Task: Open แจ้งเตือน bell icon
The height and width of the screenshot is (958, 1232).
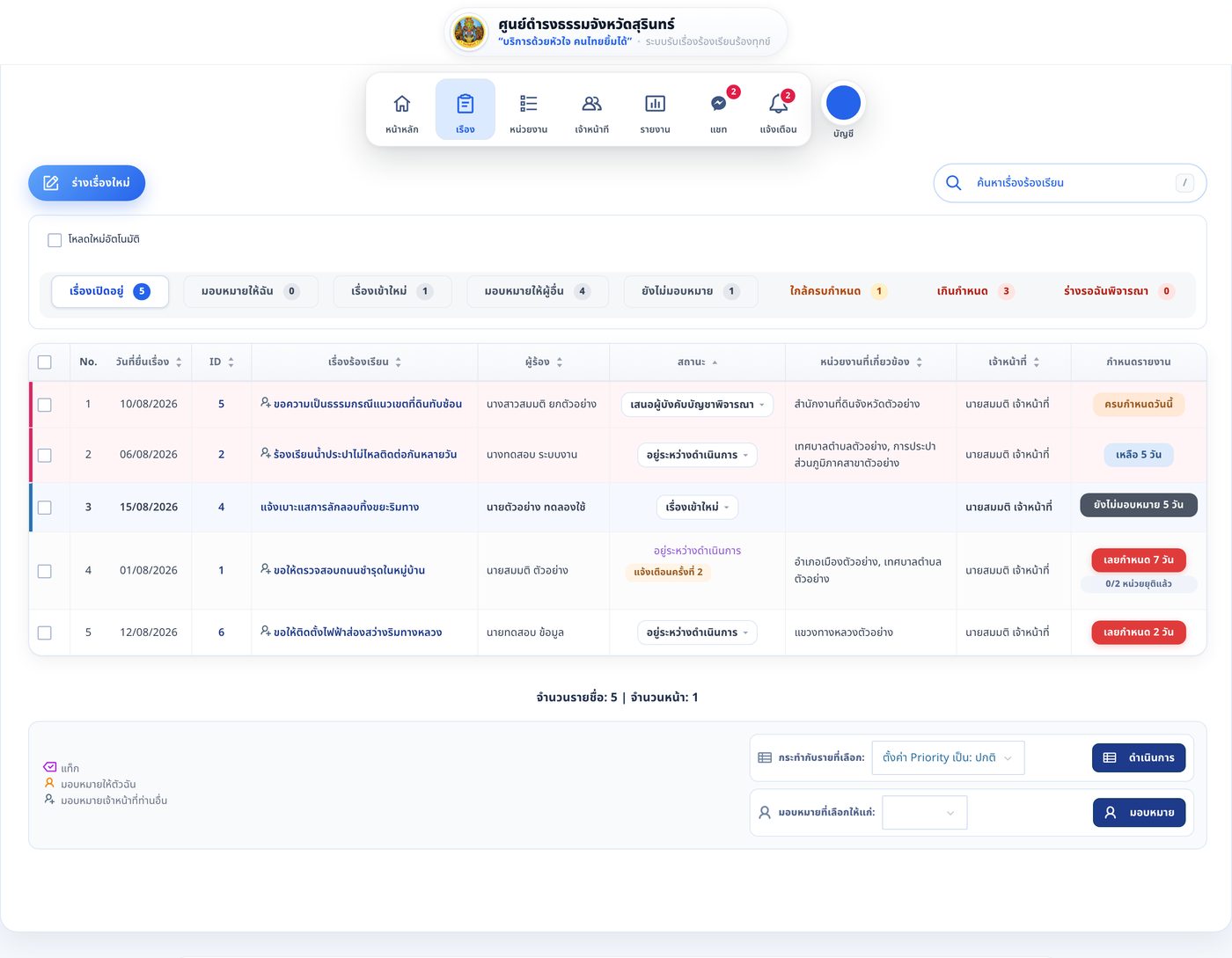Action: coord(778,104)
